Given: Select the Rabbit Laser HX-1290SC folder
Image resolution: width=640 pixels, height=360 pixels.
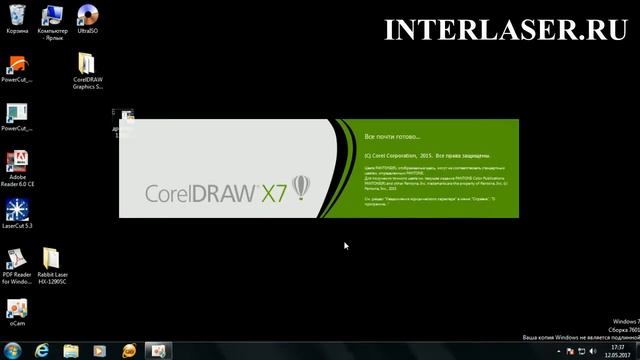Looking at the screenshot, I should pos(52,266).
